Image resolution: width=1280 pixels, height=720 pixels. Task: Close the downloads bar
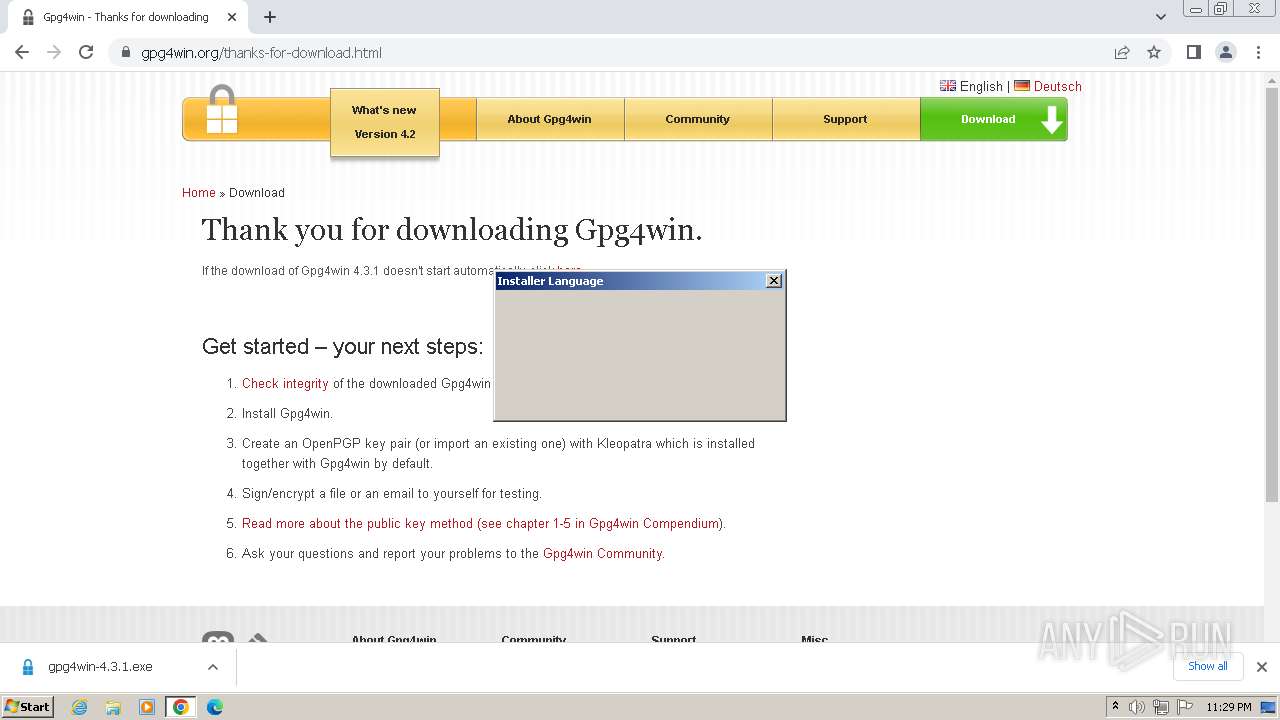1262,667
